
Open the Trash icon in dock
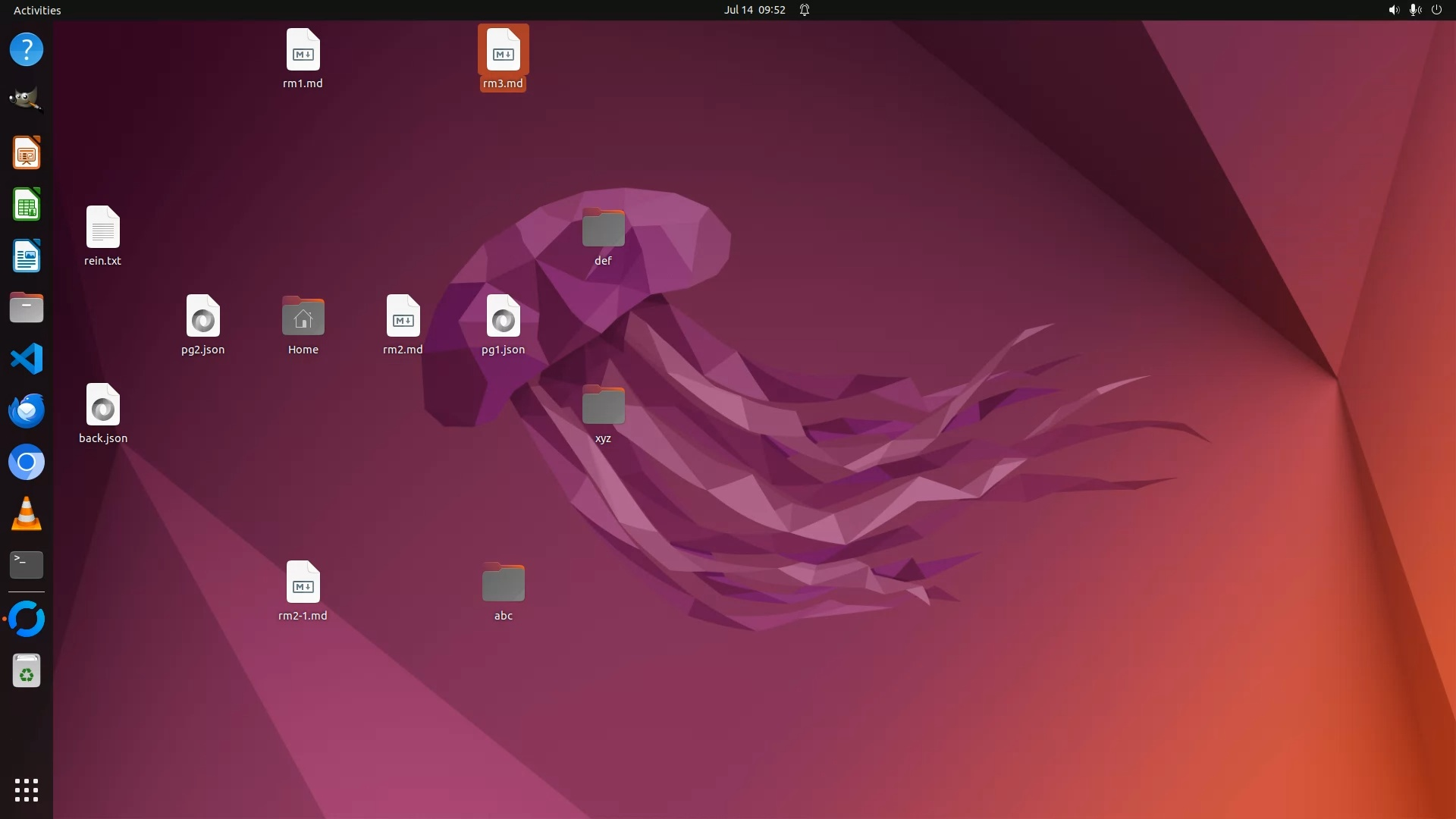tap(26, 671)
